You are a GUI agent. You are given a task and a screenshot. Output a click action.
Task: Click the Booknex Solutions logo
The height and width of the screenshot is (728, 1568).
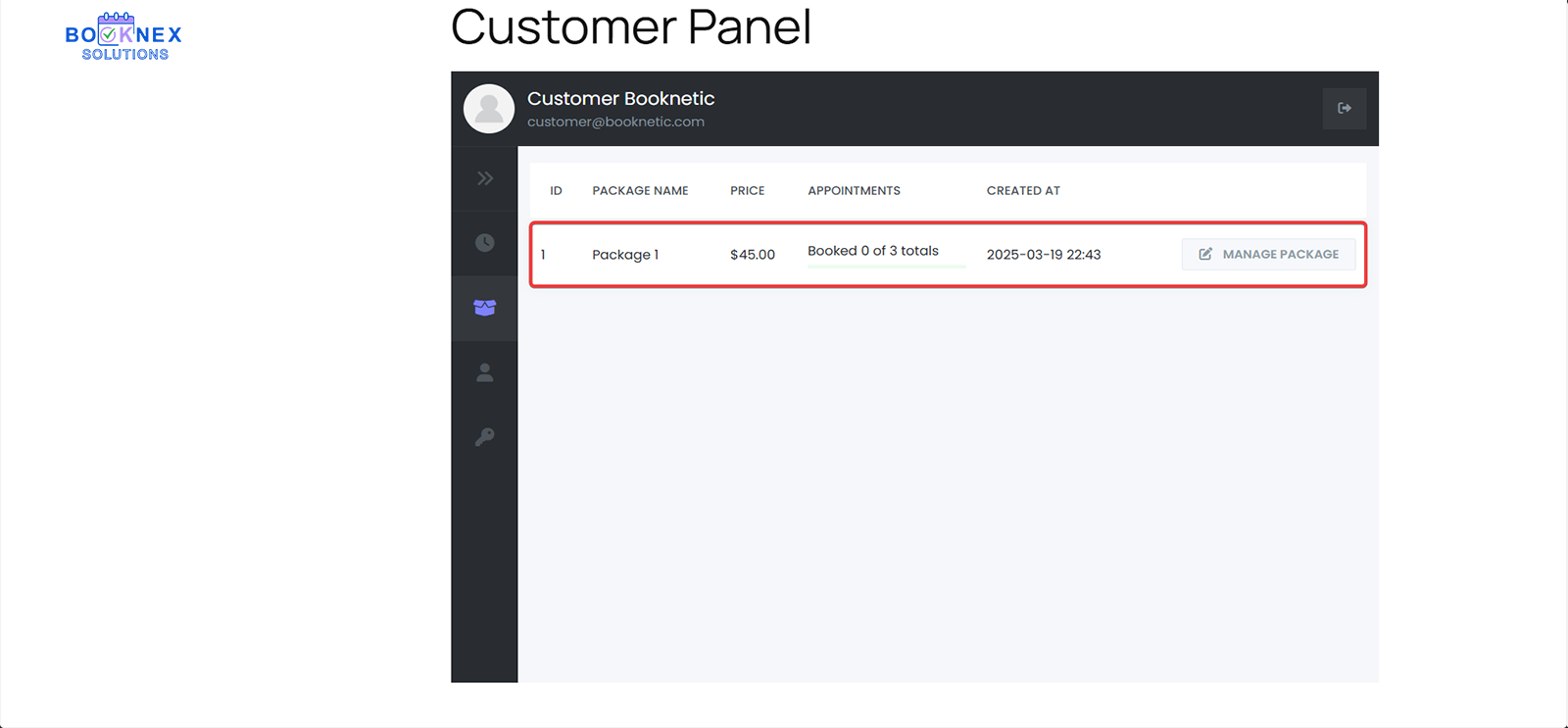point(123,37)
